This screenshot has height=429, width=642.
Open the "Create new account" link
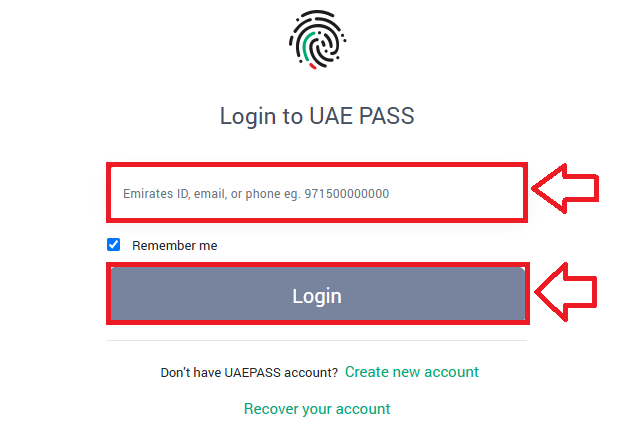412,372
